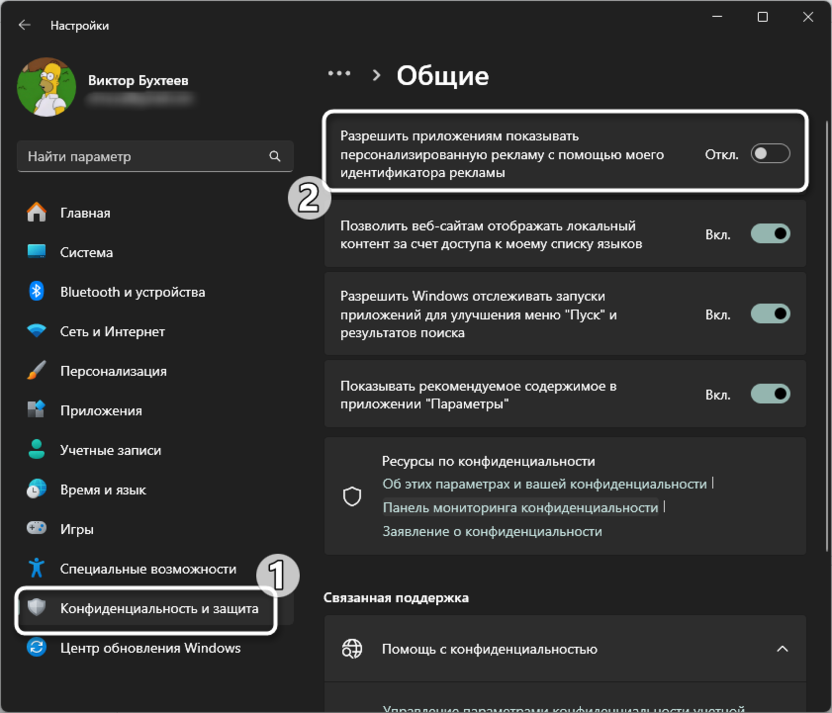The height and width of the screenshot is (713, 832).
Task: Enable personalized ads identifier toggle
Action: point(770,154)
